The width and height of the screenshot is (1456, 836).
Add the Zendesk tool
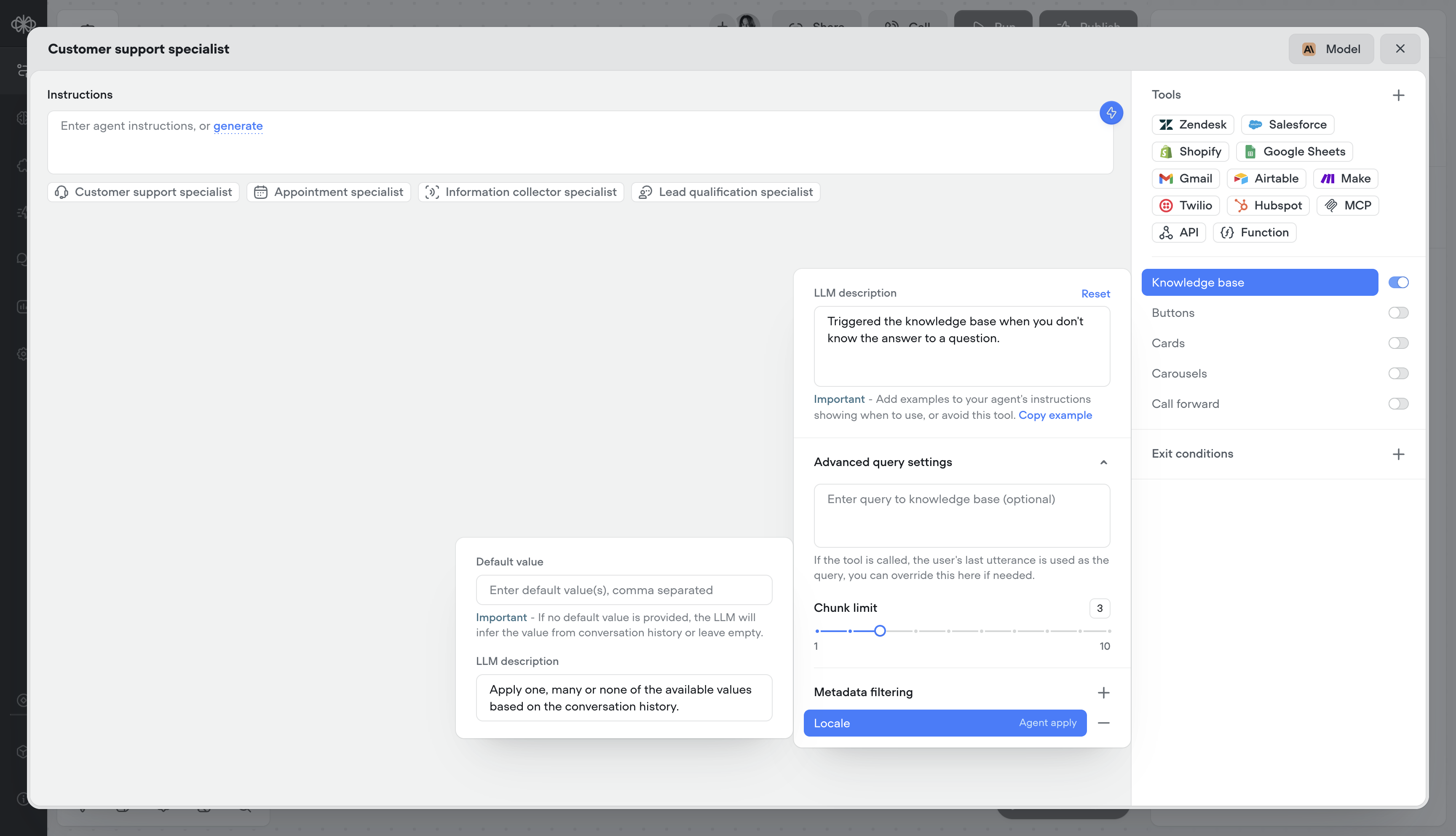click(1192, 125)
